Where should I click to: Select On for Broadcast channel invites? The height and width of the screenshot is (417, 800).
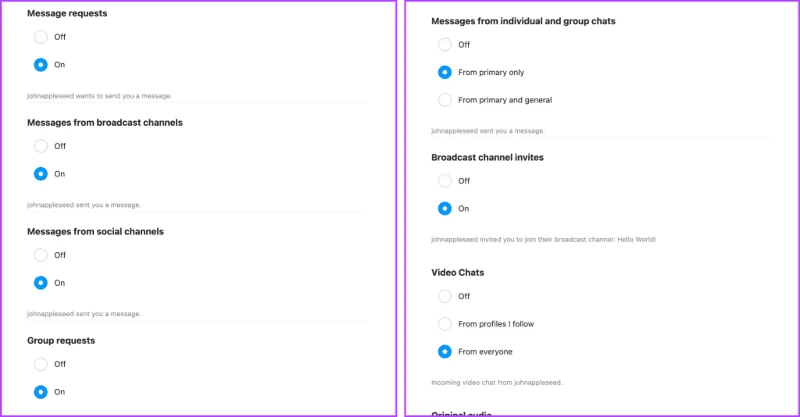point(445,209)
